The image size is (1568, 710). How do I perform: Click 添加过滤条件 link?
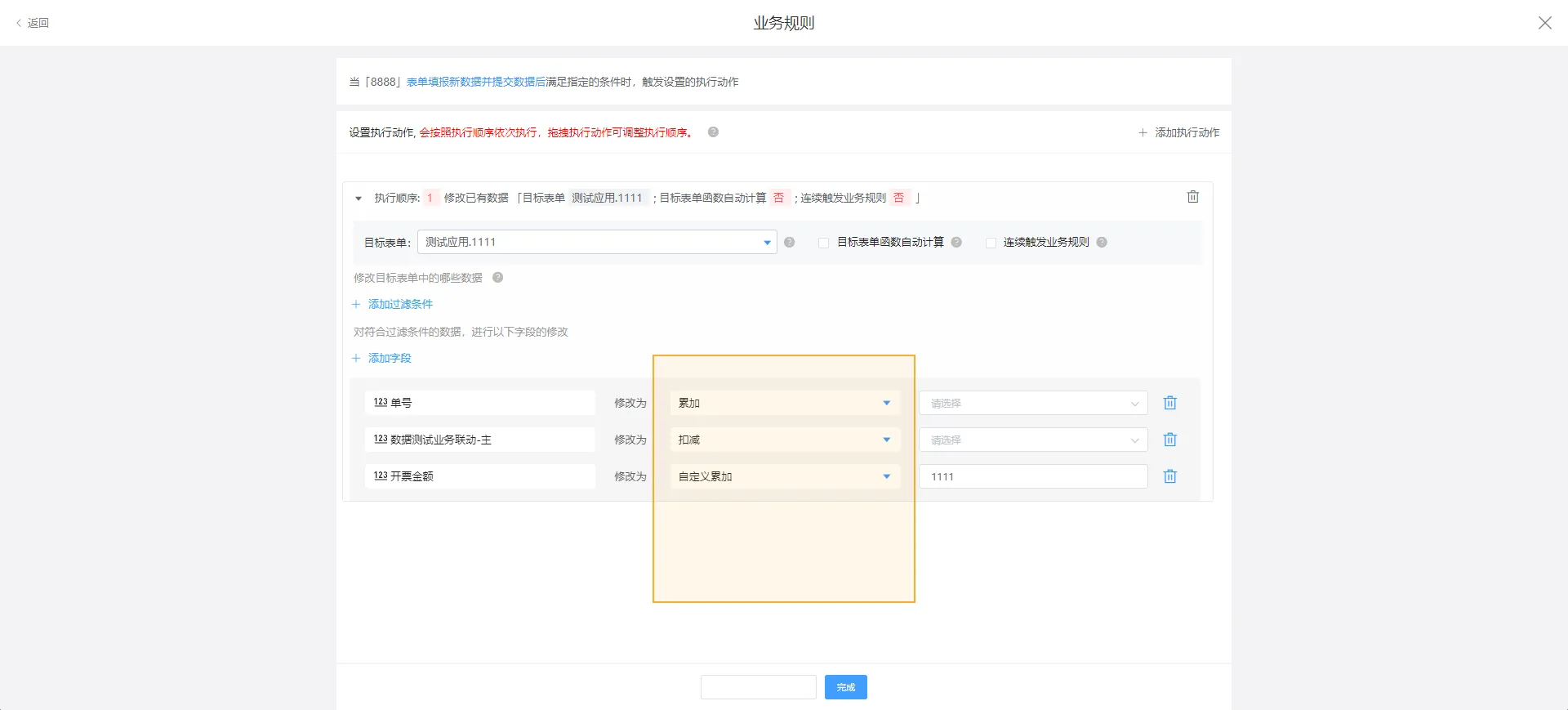(399, 304)
